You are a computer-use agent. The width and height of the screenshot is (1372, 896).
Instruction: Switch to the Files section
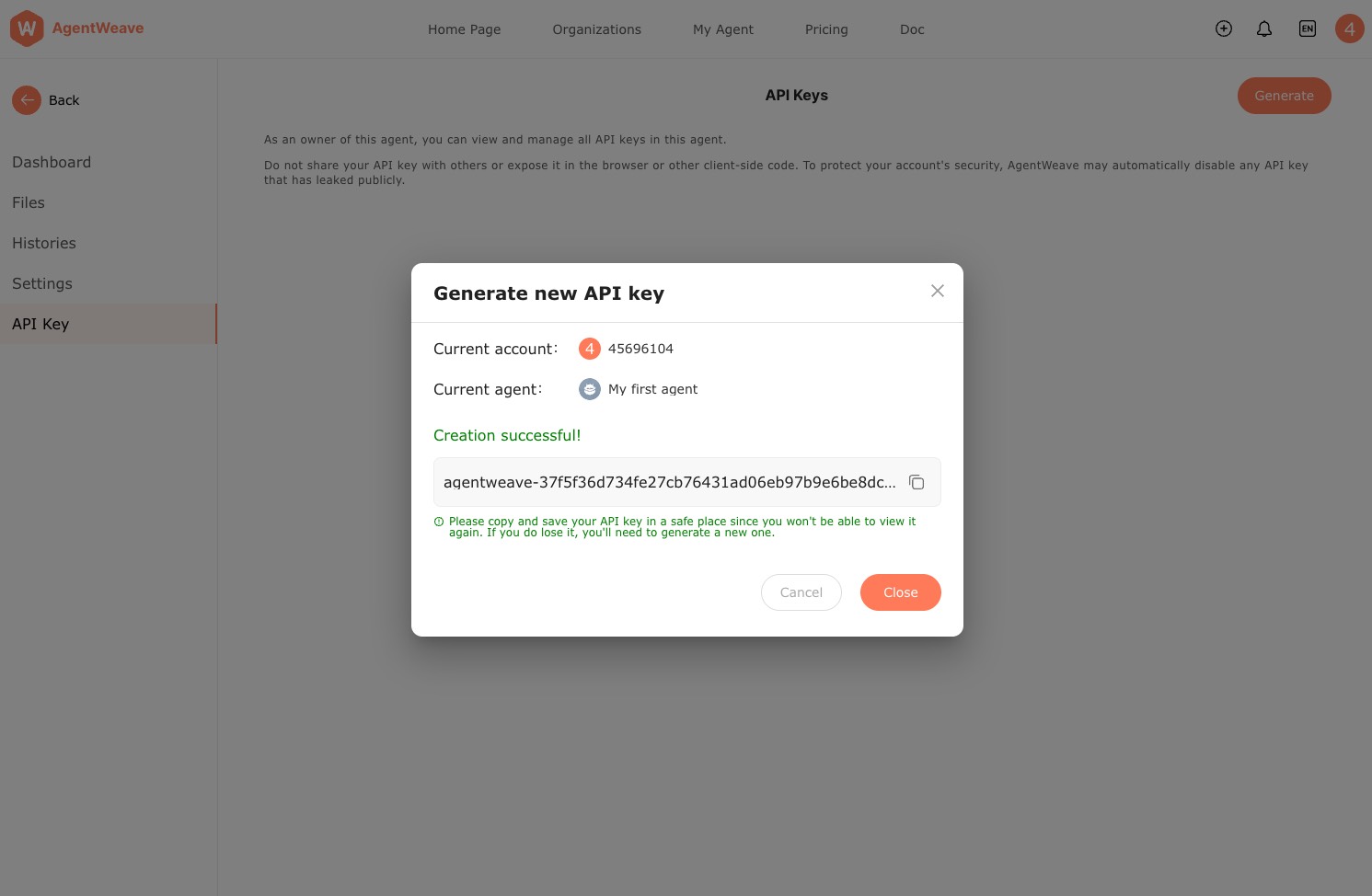coord(29,202)
